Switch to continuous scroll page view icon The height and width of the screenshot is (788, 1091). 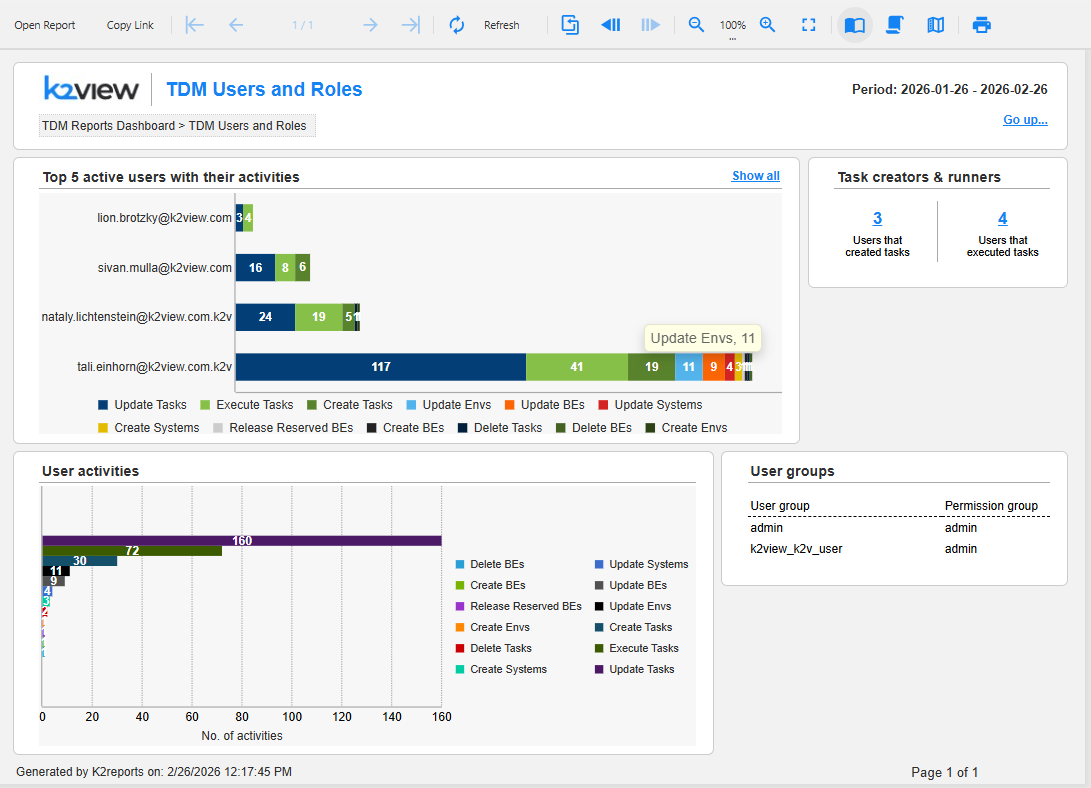pos(895,25)
